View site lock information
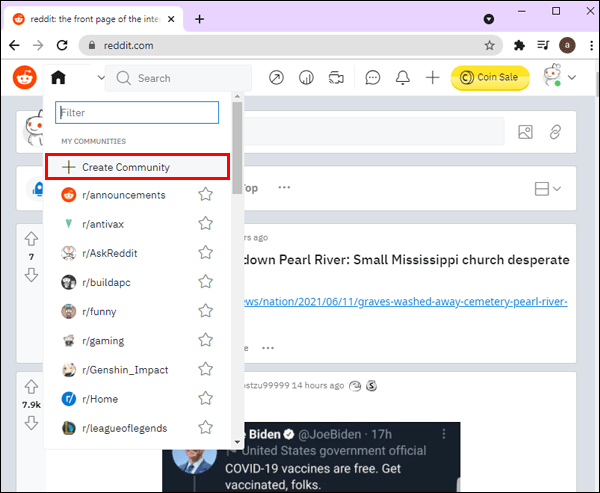Viewport: 600px width, 493px height. coord(91,46)
